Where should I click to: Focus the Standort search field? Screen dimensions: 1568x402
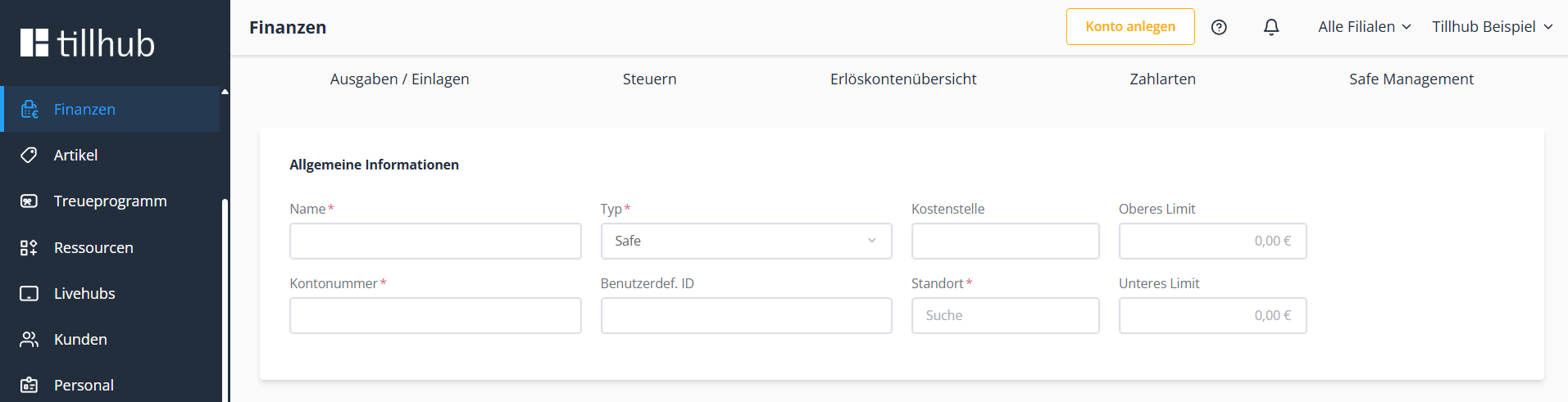point(1005,315)
